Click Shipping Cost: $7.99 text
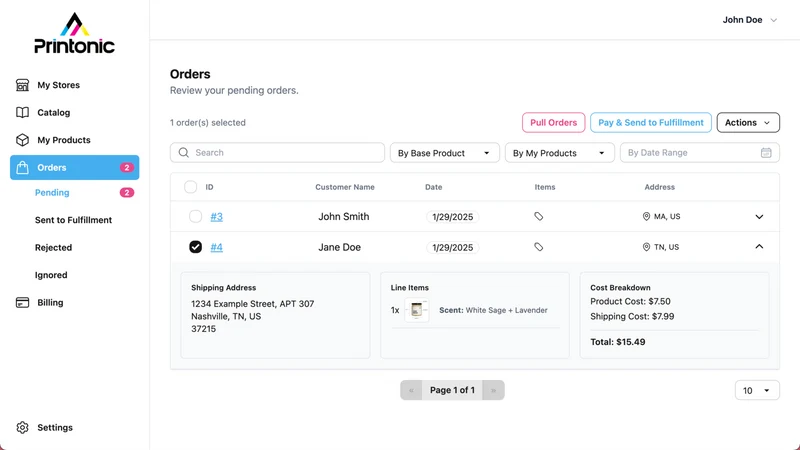Image resolution: width=800 pixels, height=450 pixels. 632,316
